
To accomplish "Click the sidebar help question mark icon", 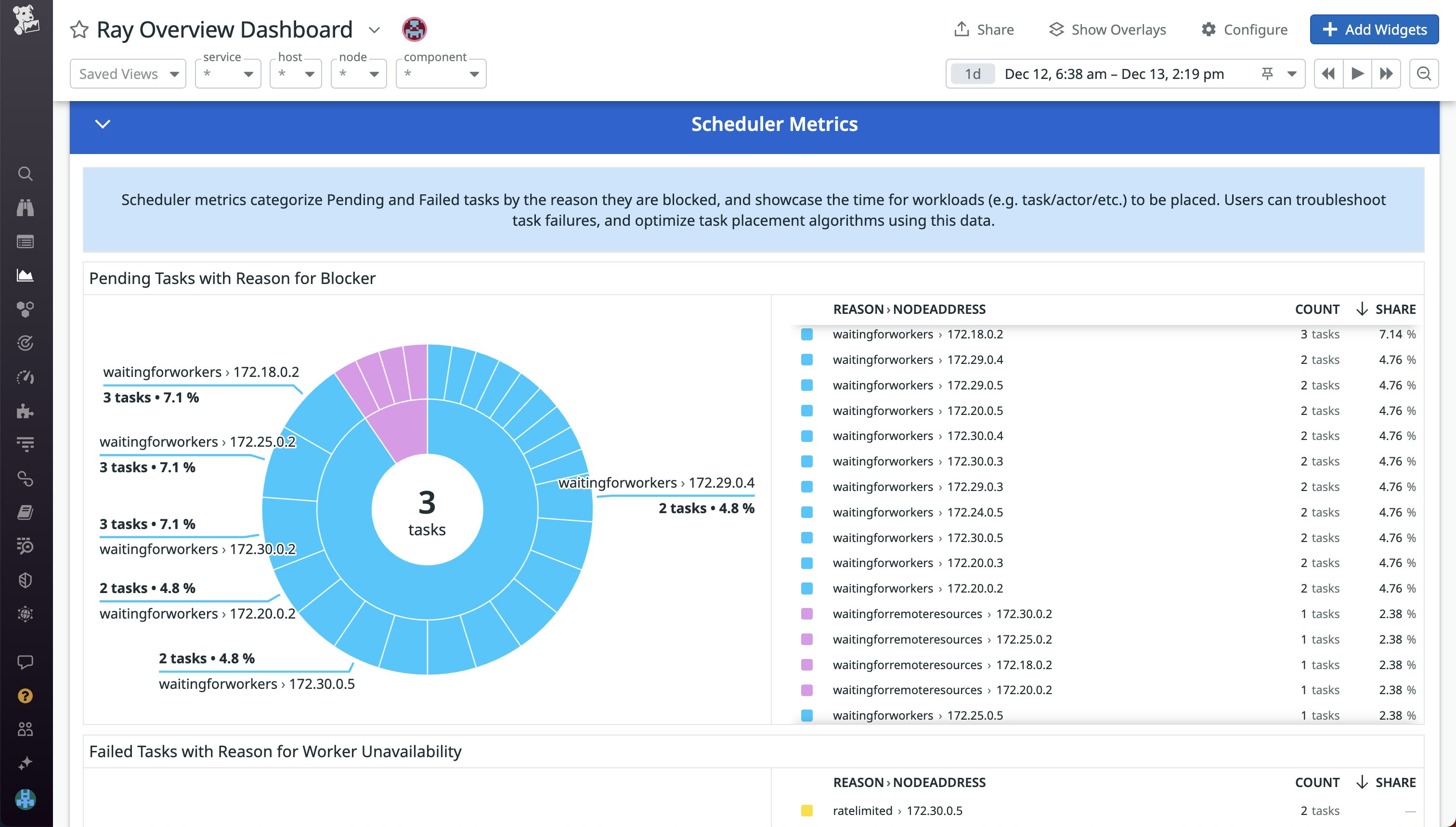I will point(25,696).
